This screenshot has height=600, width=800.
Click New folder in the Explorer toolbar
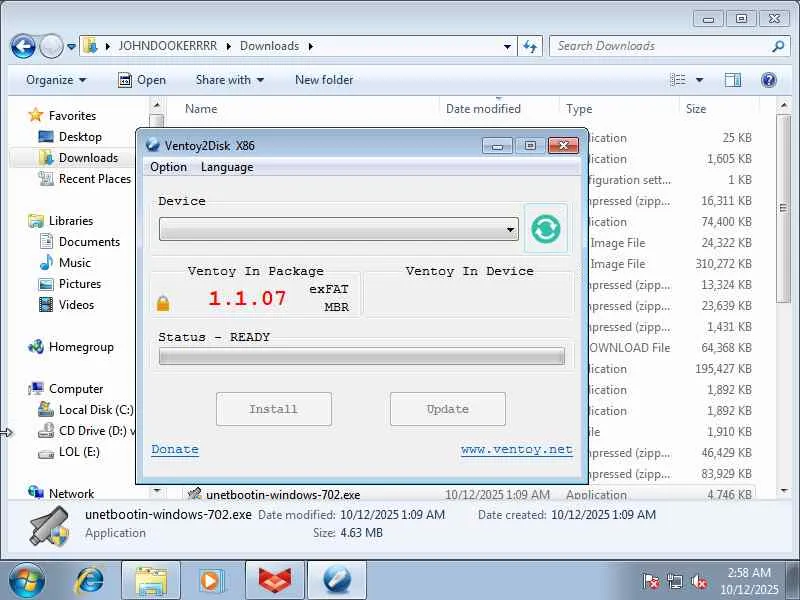click(324, 80)
